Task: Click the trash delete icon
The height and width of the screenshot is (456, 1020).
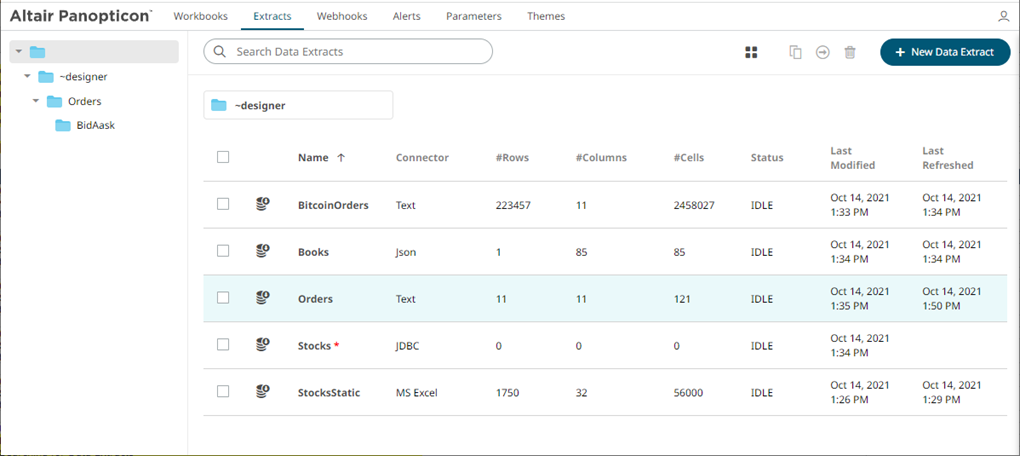Action: coord(850,53)
